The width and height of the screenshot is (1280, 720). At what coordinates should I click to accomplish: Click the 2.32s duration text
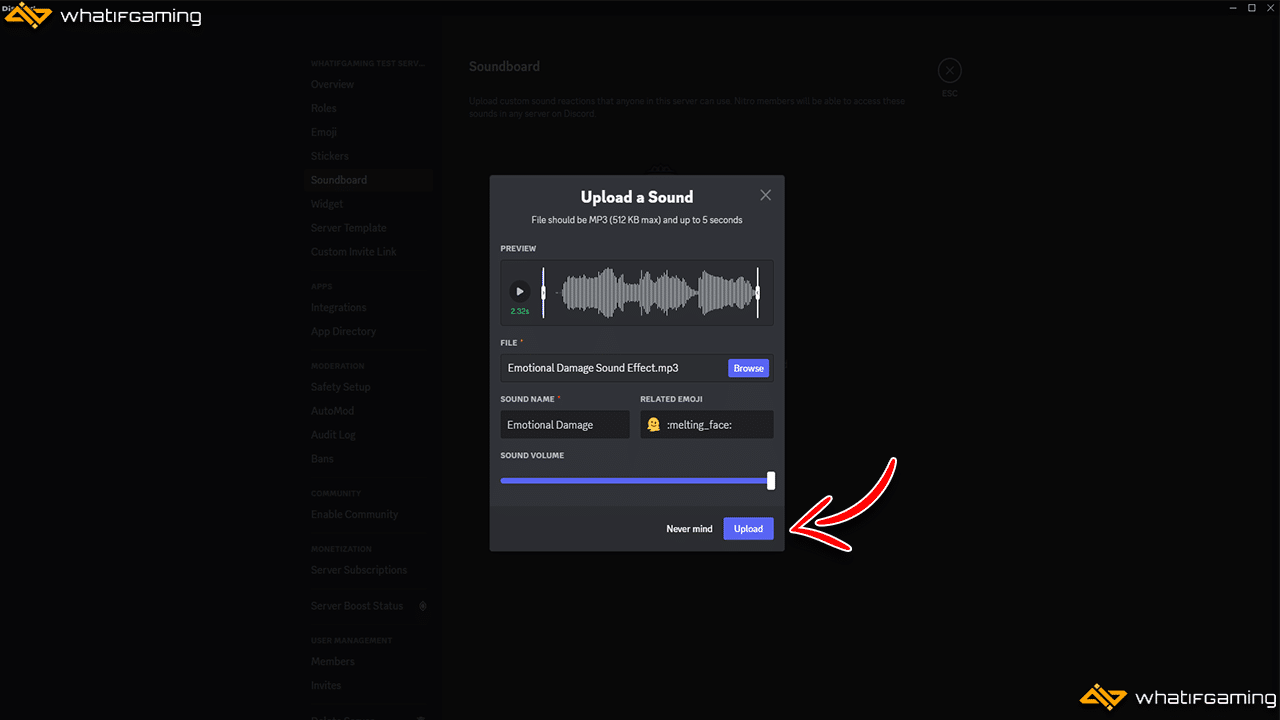point(519,311)
